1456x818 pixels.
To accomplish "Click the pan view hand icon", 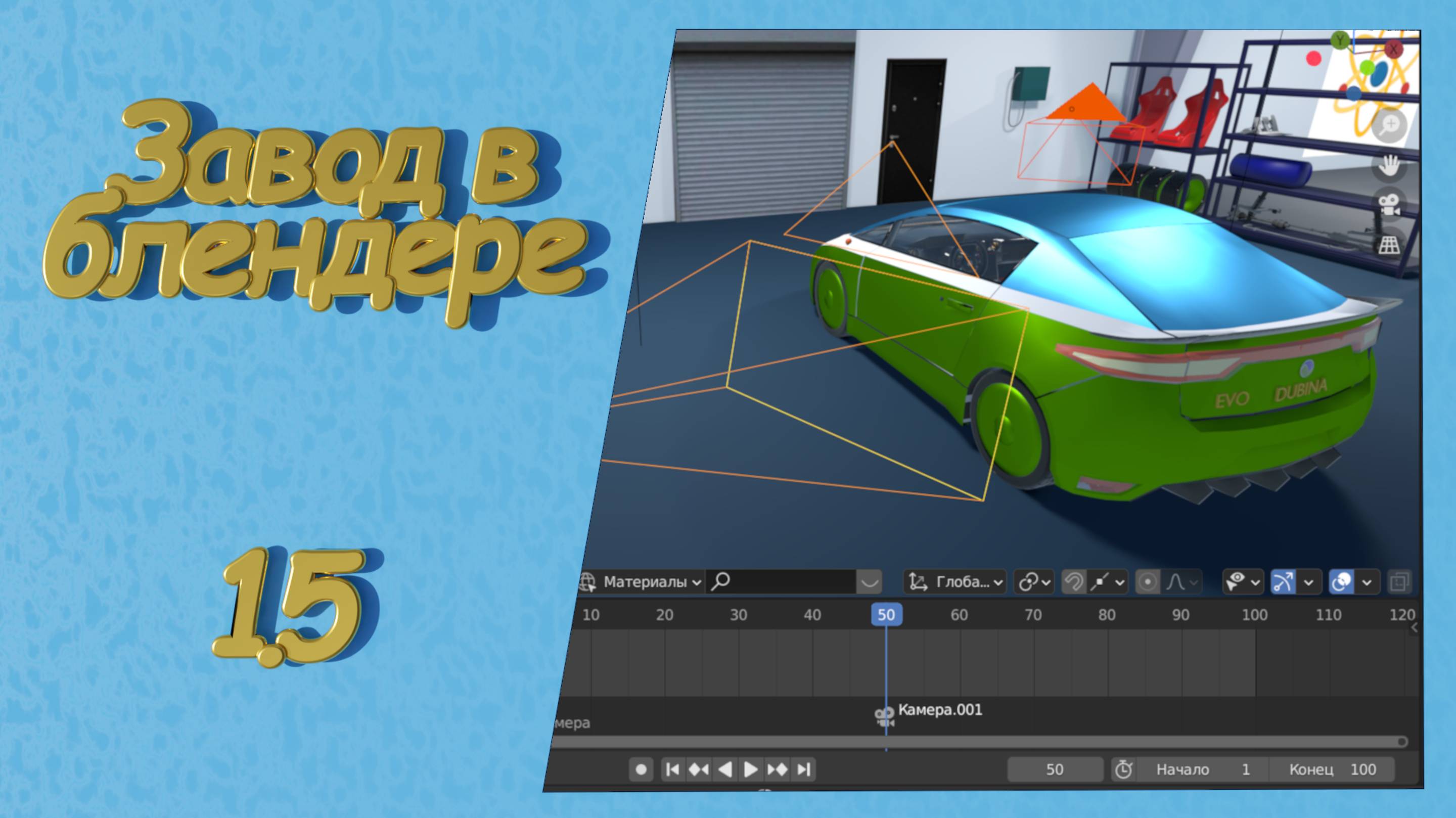I will coord(1389,166).
